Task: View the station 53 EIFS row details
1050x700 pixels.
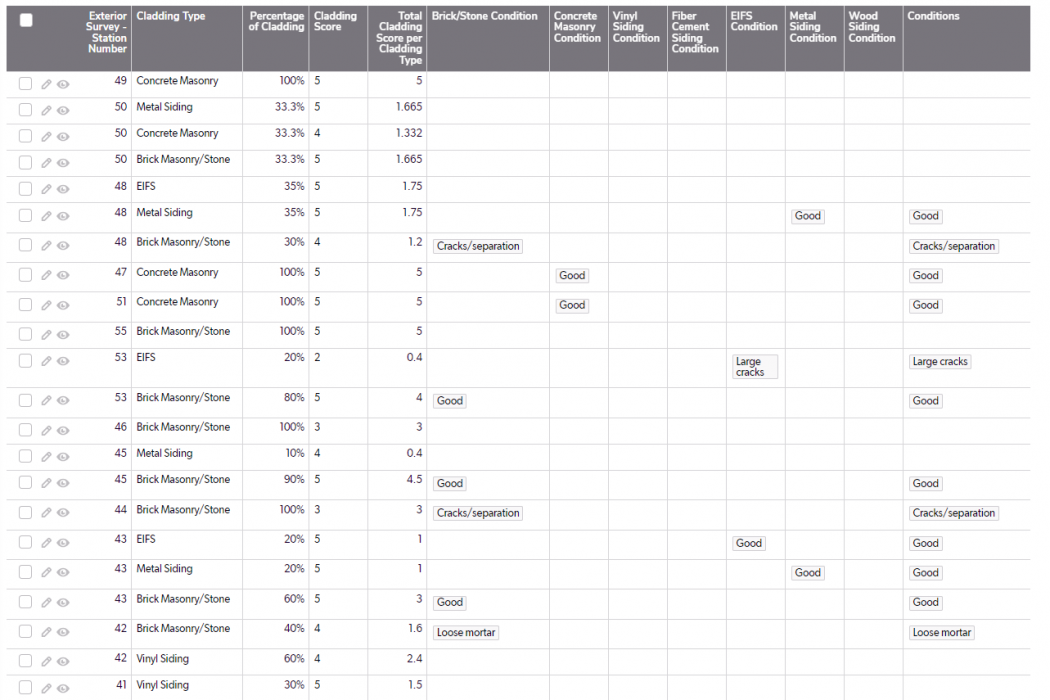Action: (63, 361)
